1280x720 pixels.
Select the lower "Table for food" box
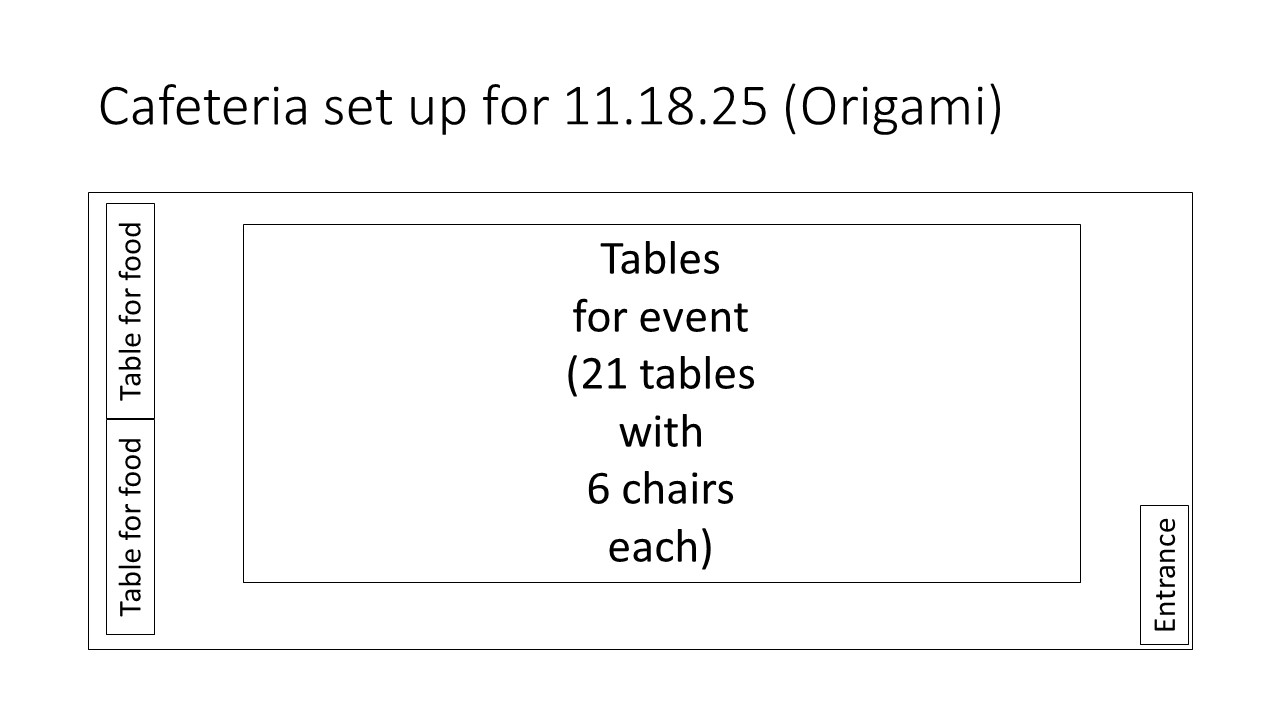coord(131,527)
